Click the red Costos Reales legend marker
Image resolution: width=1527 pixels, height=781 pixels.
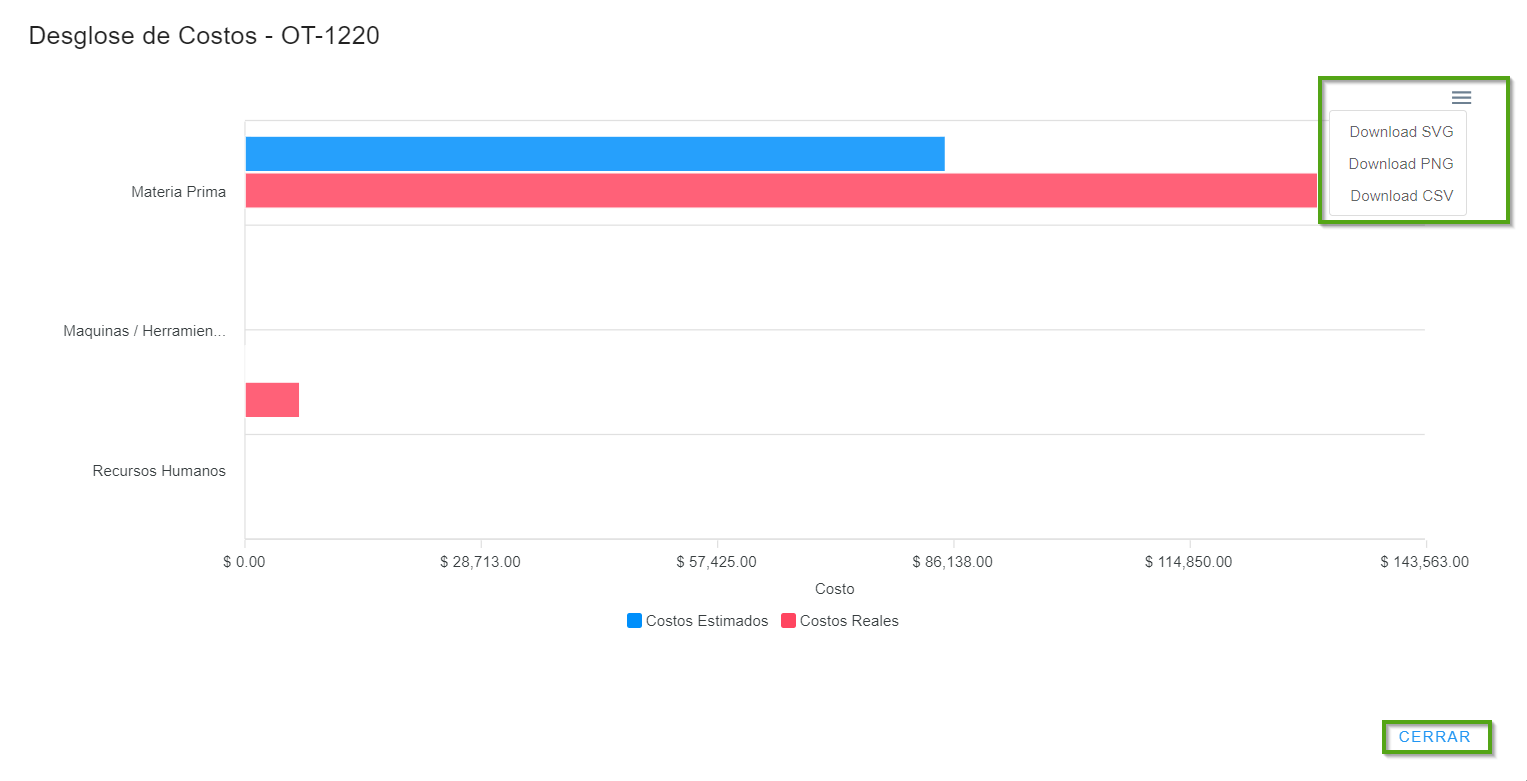[788, 621]
